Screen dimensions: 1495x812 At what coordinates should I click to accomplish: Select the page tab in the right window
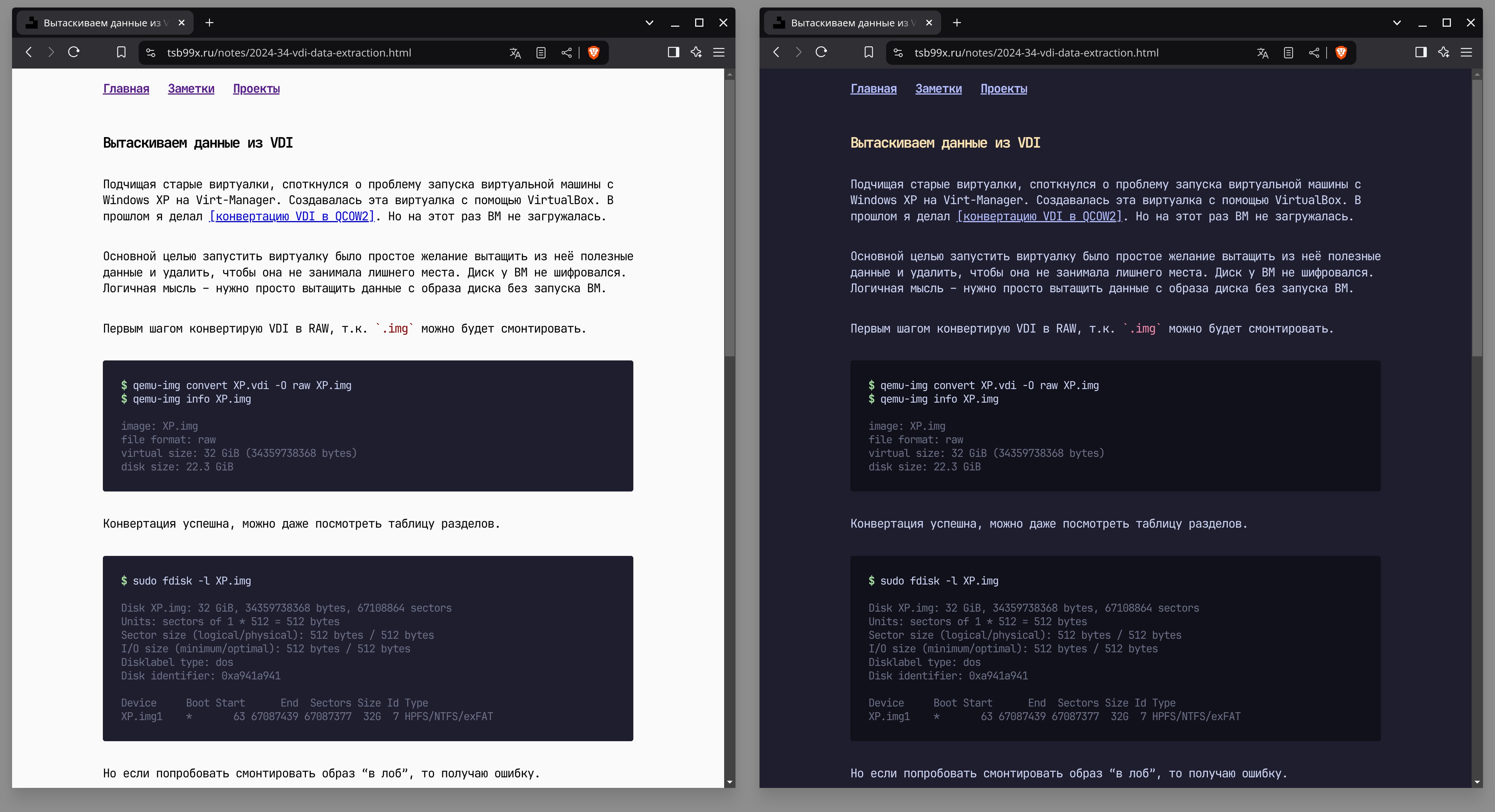point(853,23)
